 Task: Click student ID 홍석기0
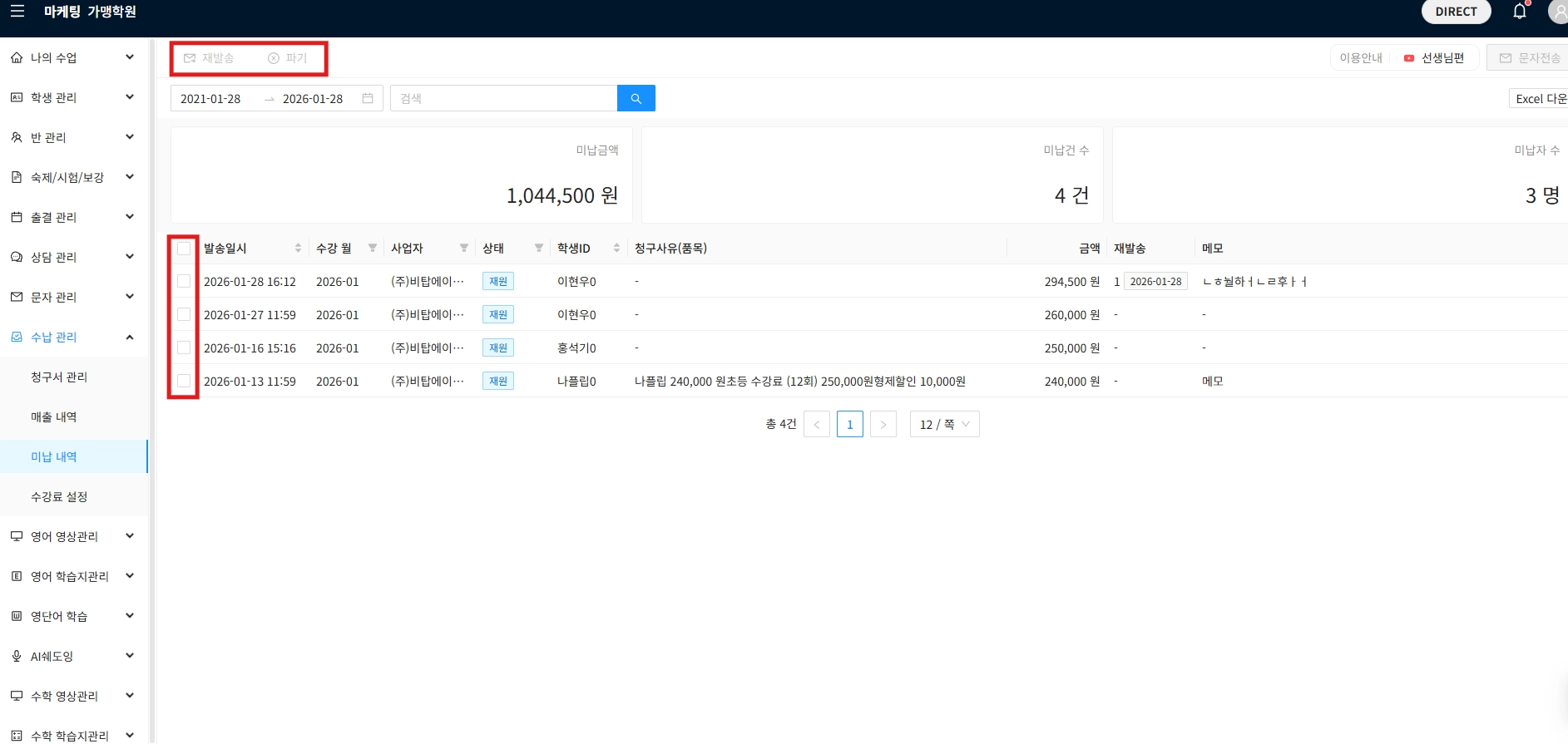pyautogui.click(x=576, y=347)
